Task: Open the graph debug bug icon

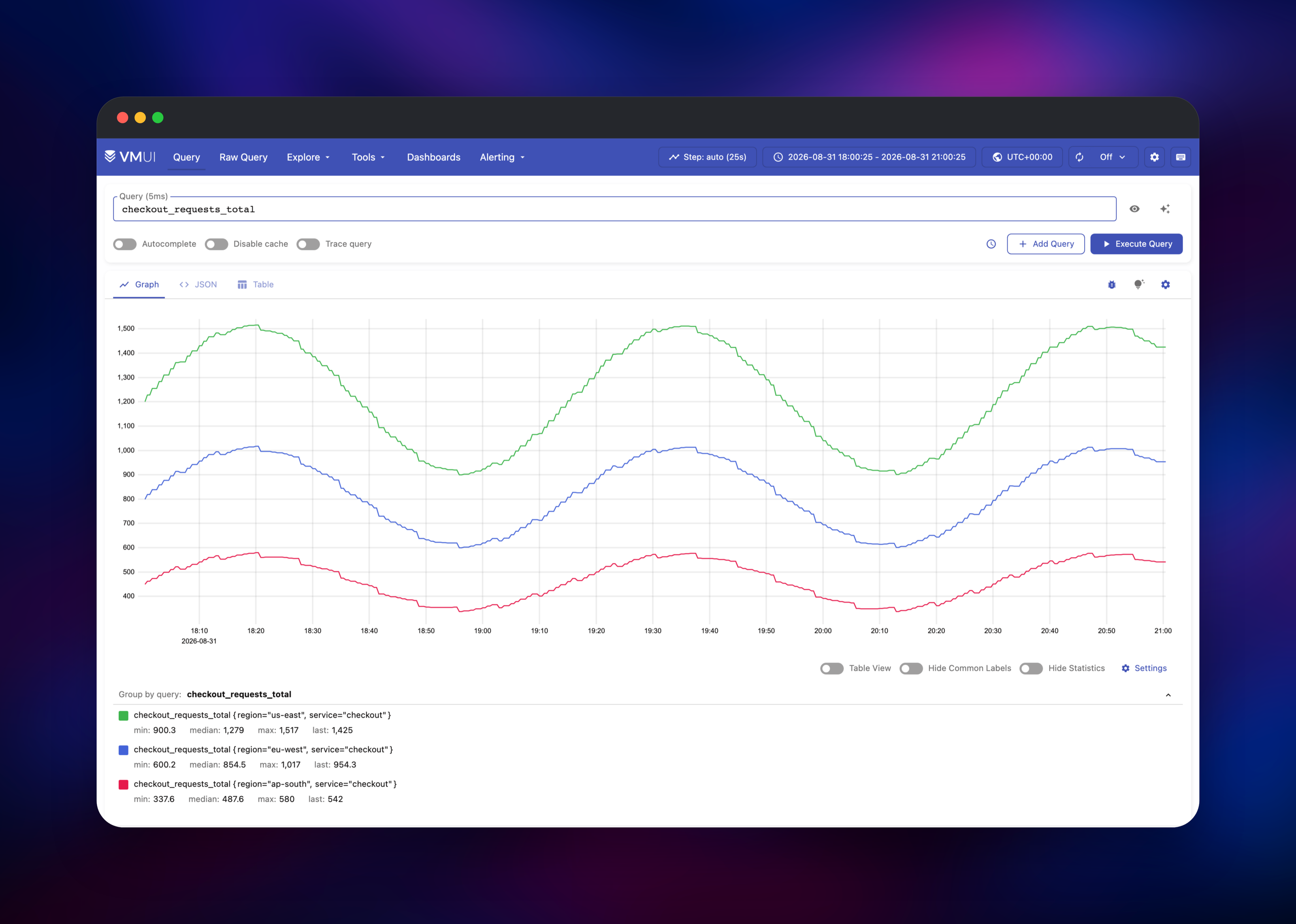Action: point(1111,285)
